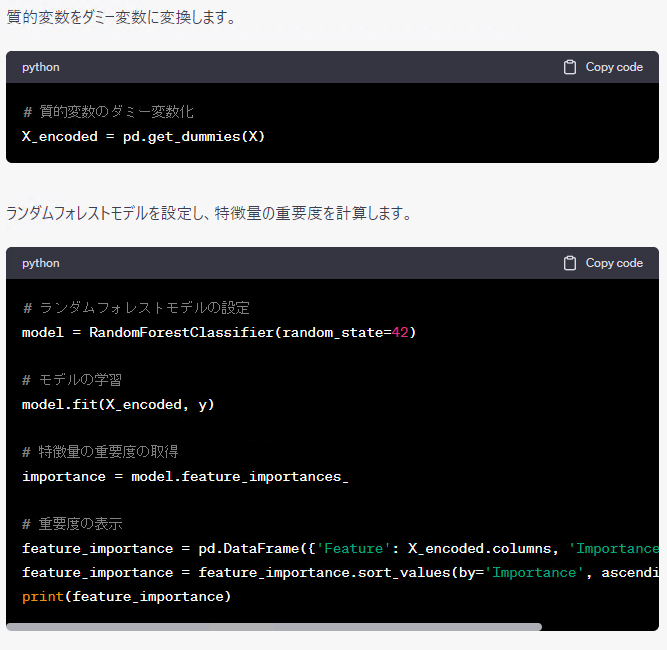This screenshot has width=667, height=650.
Task: Click the "python" label on the second code block
Action: 41,263
